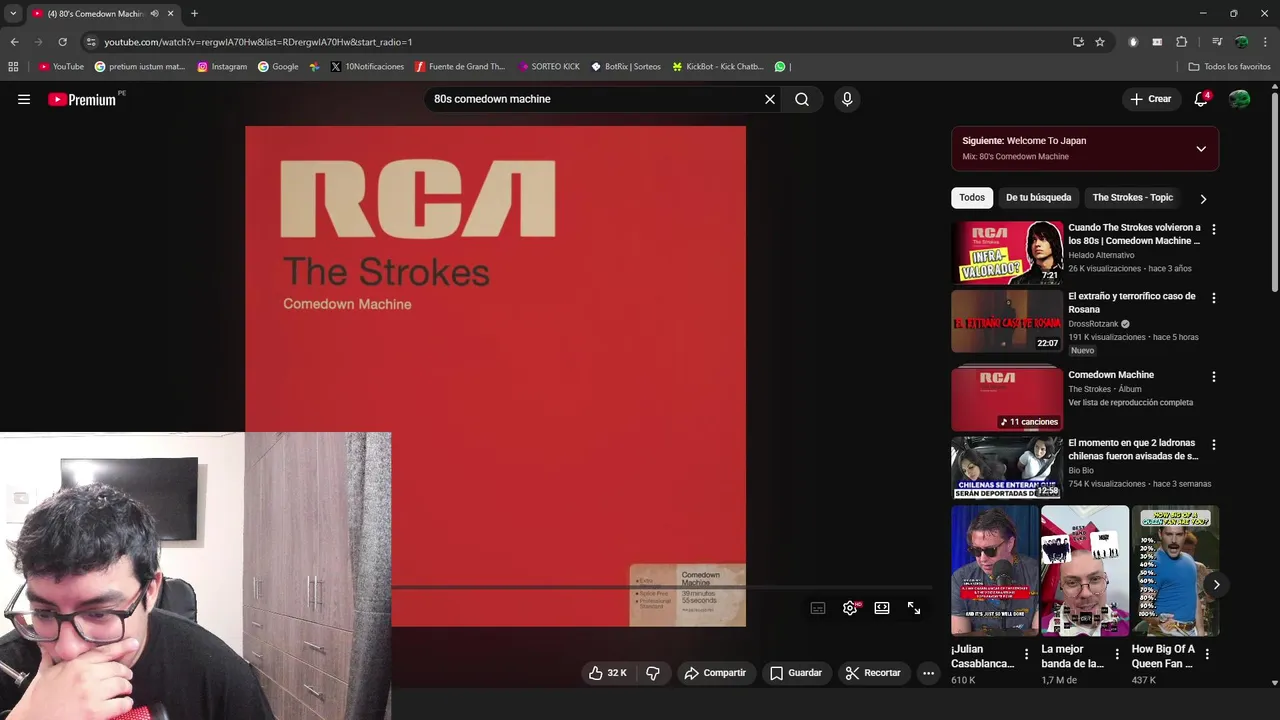Open a new Chrome tab
Viewport: 1280px width, 720px height.
194,14
